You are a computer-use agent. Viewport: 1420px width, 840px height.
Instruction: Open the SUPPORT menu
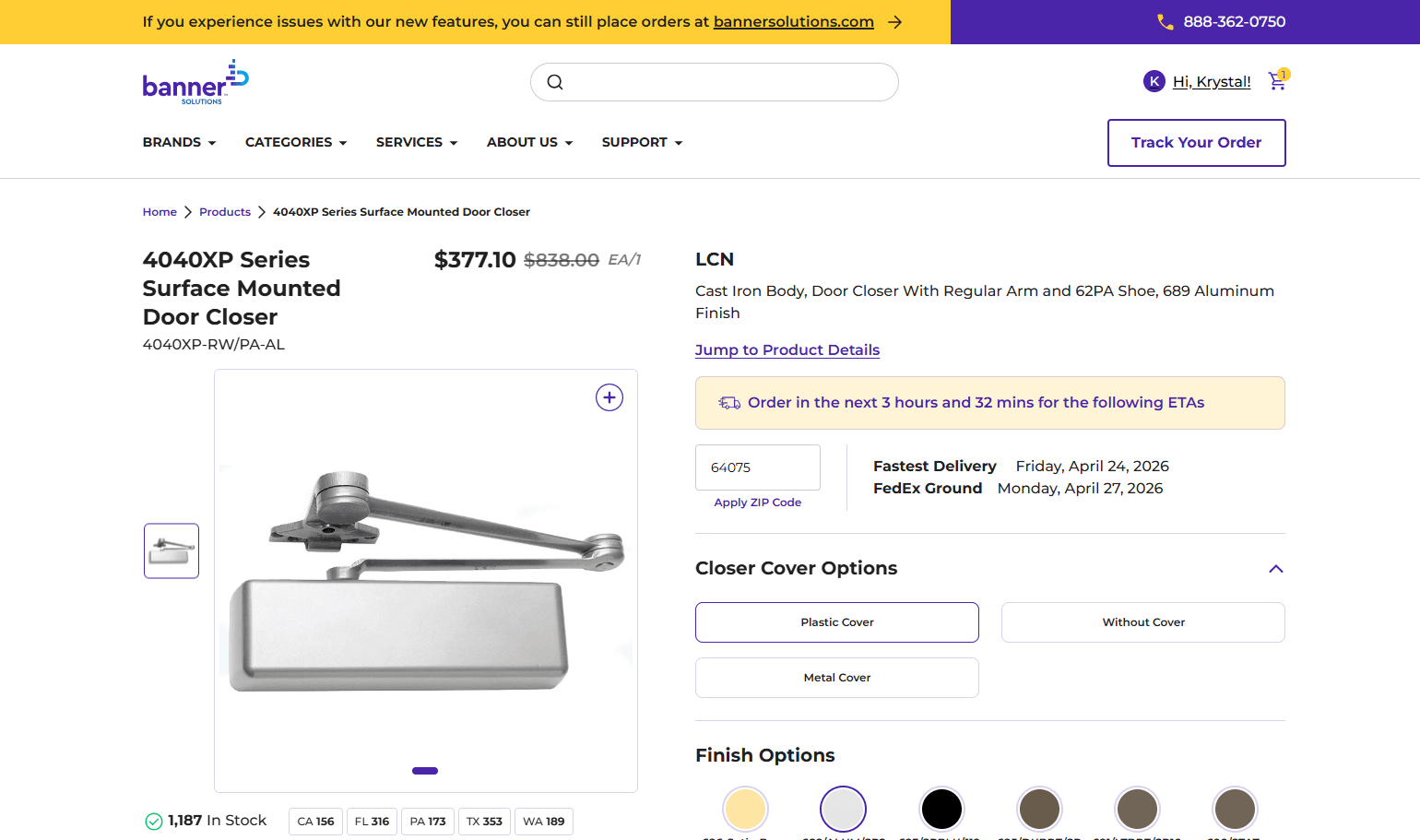(x=642, y=142)
